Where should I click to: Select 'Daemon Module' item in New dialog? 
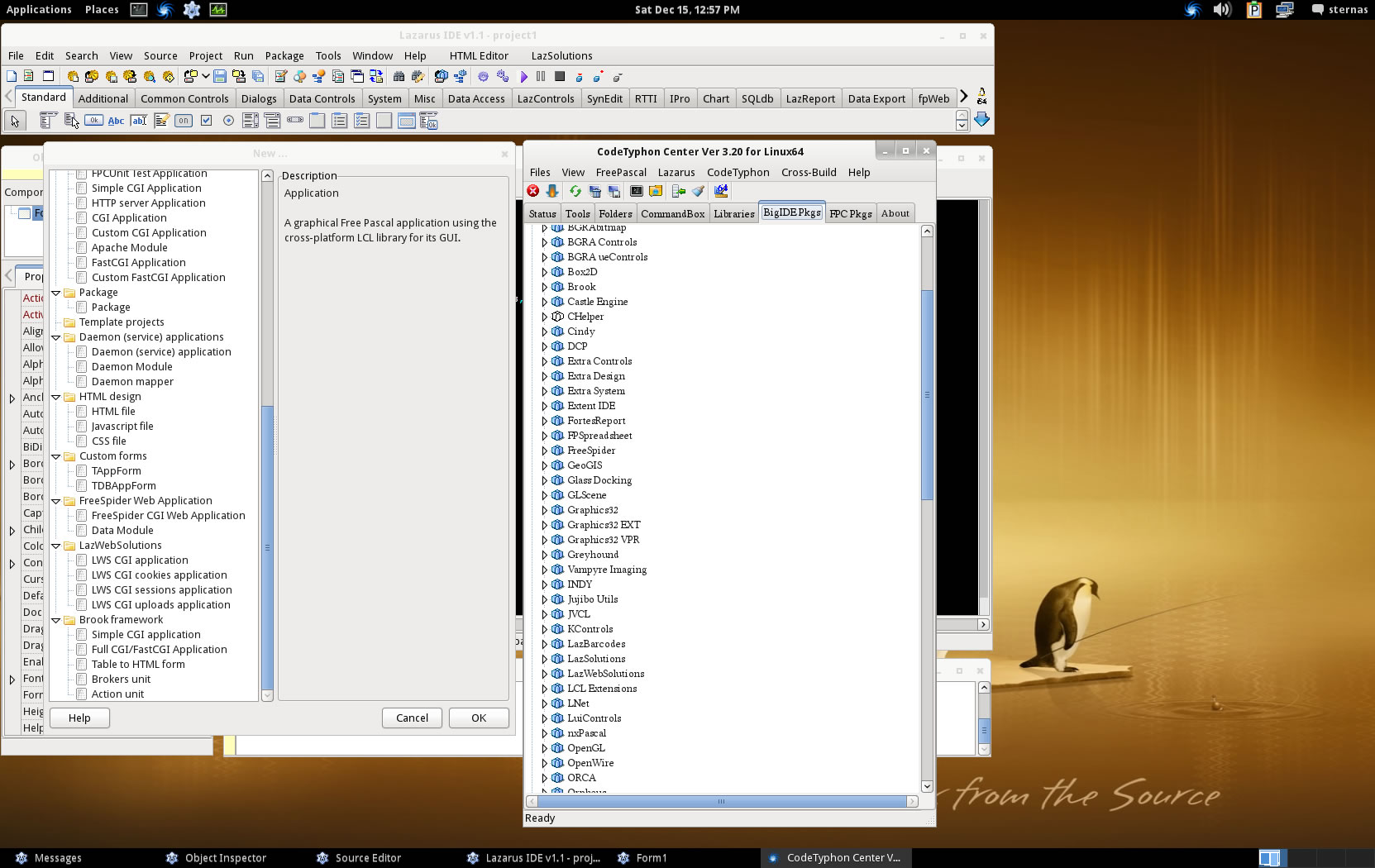[131, 366]
